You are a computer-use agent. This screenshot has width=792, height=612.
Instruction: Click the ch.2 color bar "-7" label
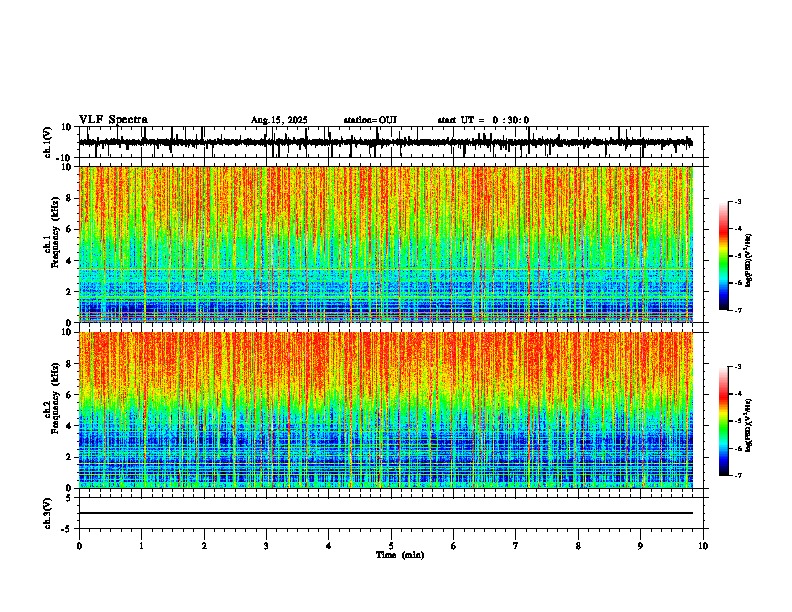pos(738,476)
